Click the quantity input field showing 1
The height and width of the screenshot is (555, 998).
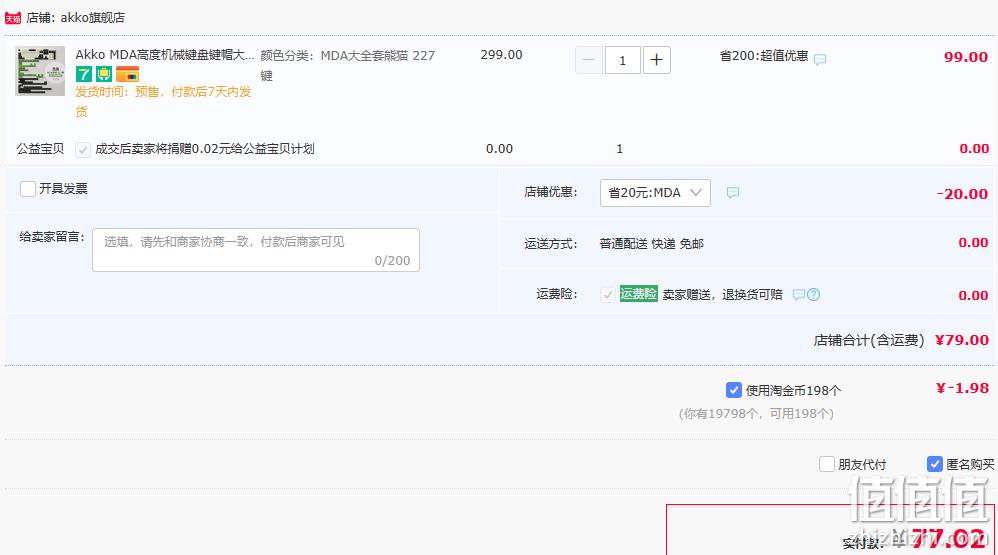(x=622, y=60)
